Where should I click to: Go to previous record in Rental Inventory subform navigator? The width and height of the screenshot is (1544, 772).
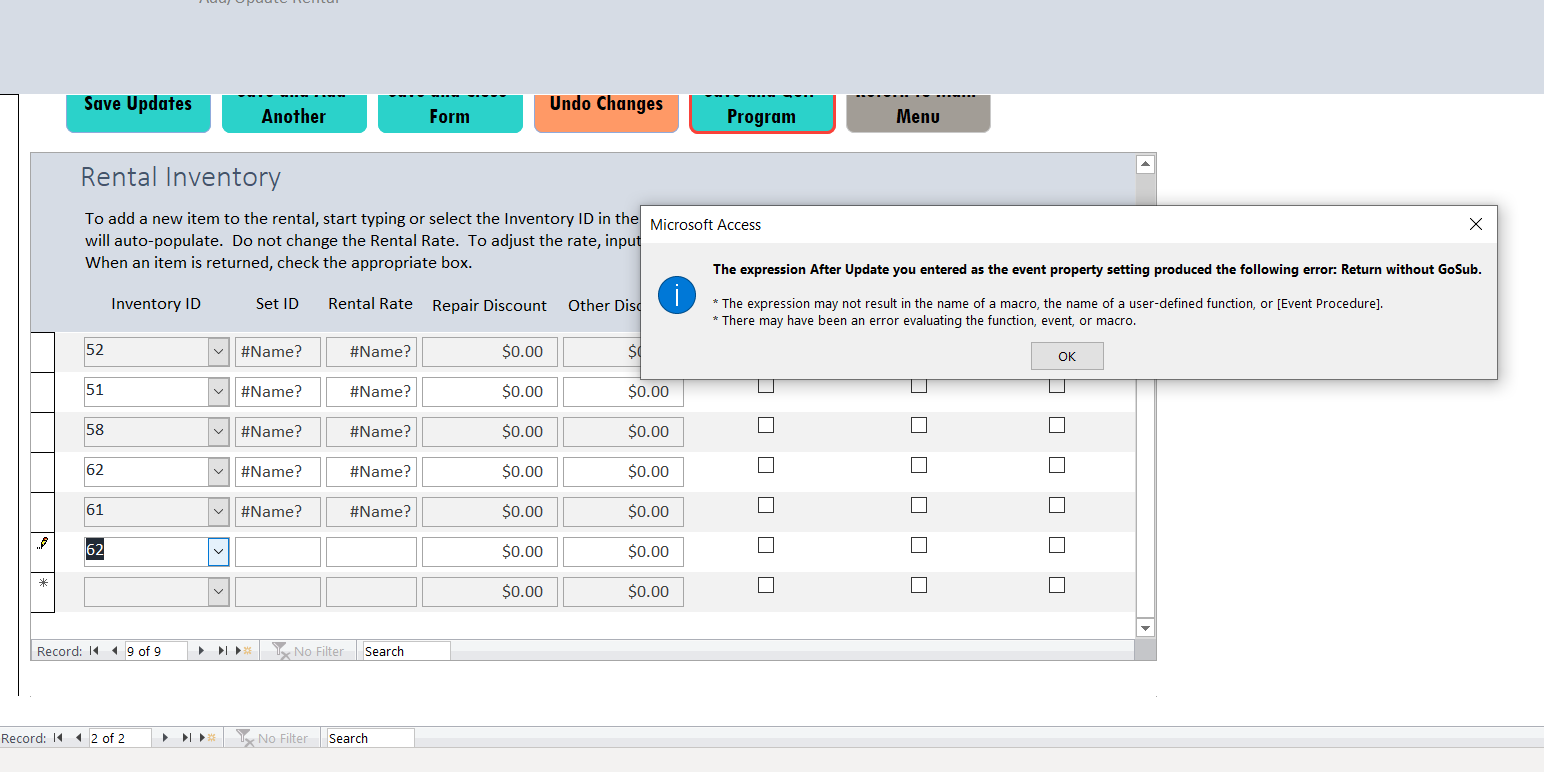coord(114,651)
